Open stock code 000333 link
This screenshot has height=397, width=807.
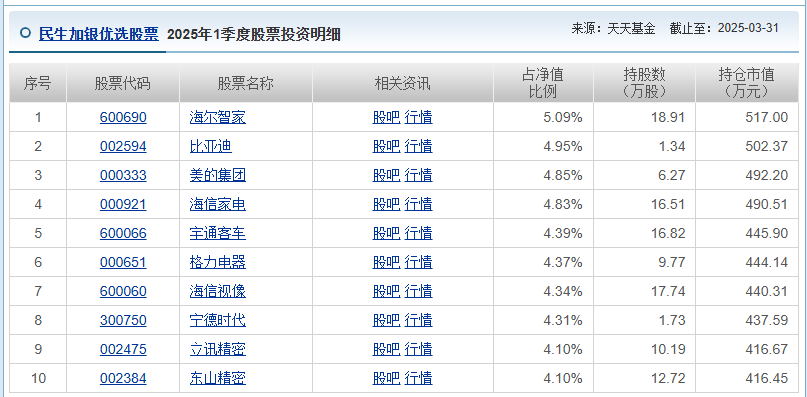pos(123,175)
